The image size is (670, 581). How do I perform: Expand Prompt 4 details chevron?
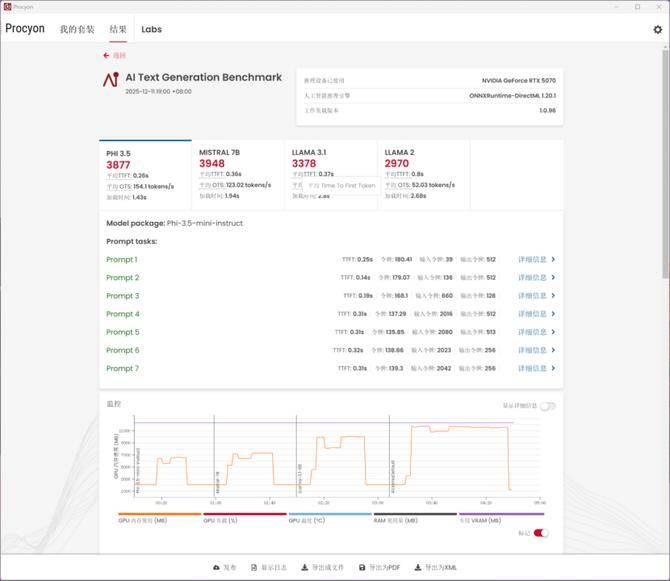pyautogui.click(x=553, y=314)
